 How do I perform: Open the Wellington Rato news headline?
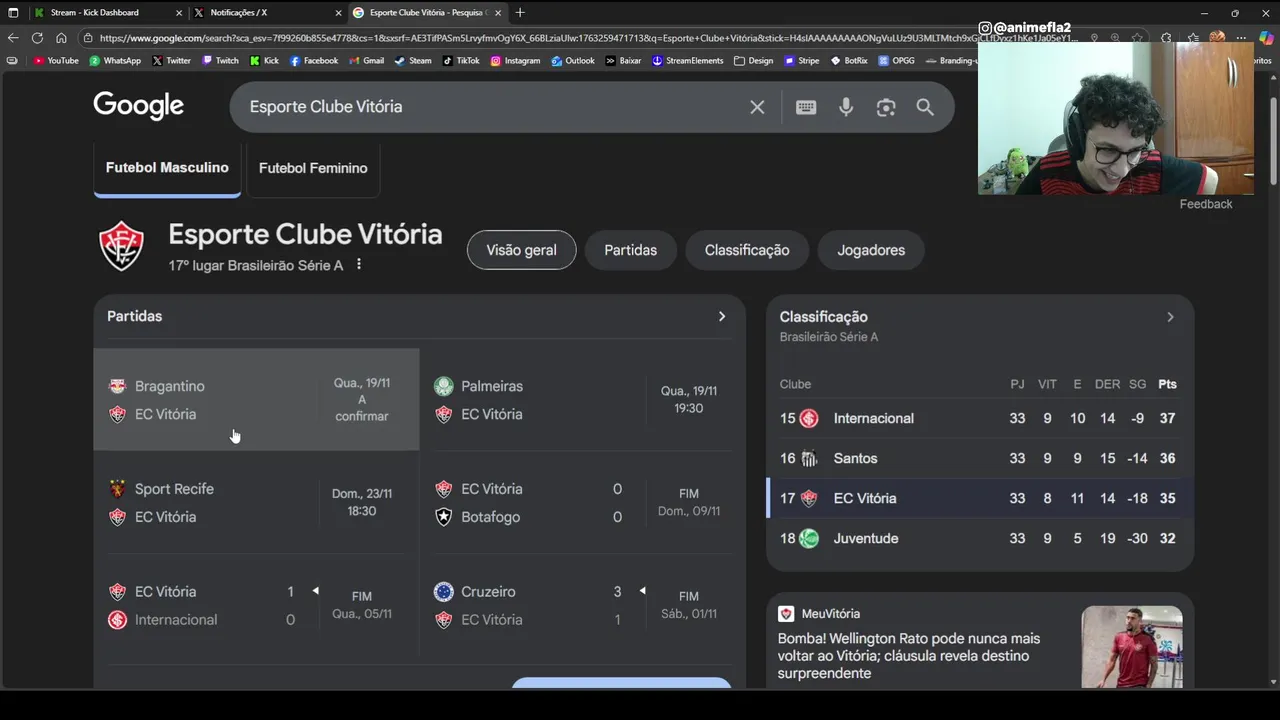coord(909,656)
